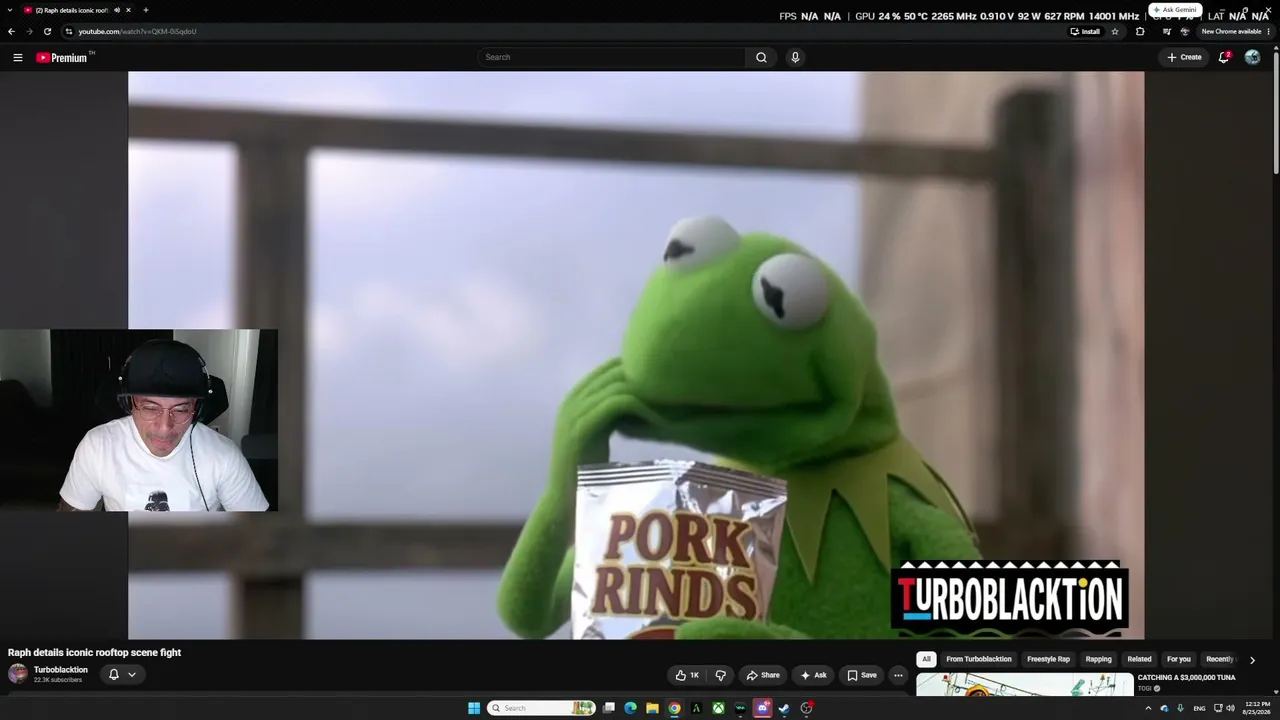Viewport: 1280px width, 720px height.
Task: Expand the notification bell options dropdown
Action: coord(131,675)
